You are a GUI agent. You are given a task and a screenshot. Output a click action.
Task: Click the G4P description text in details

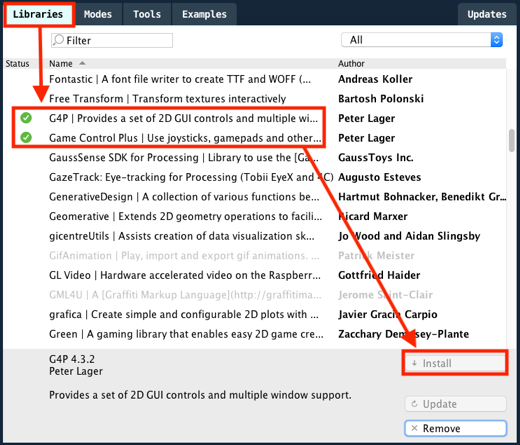pyautogui.click(x=200, y=395)
